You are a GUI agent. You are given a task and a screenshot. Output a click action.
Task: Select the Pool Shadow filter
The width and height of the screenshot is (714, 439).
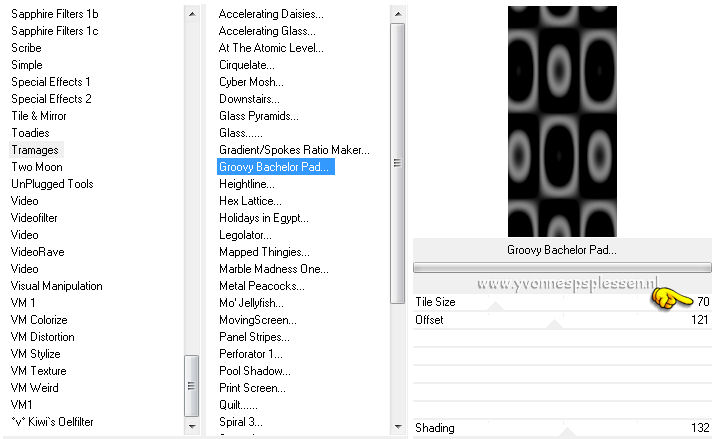click(x=255, y=371)
